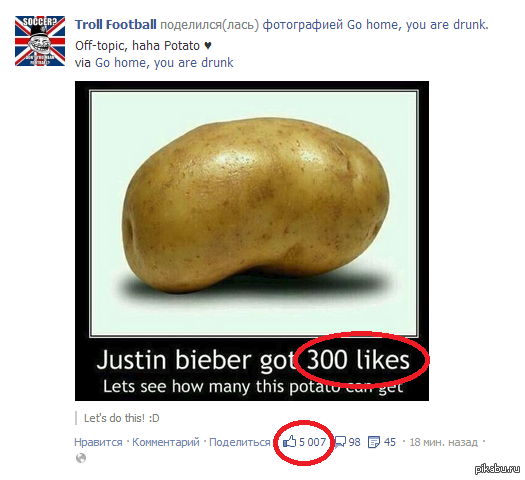Open the Troll Football page link
Viewport: 525px width, 480px height.
tap(116, 25)
